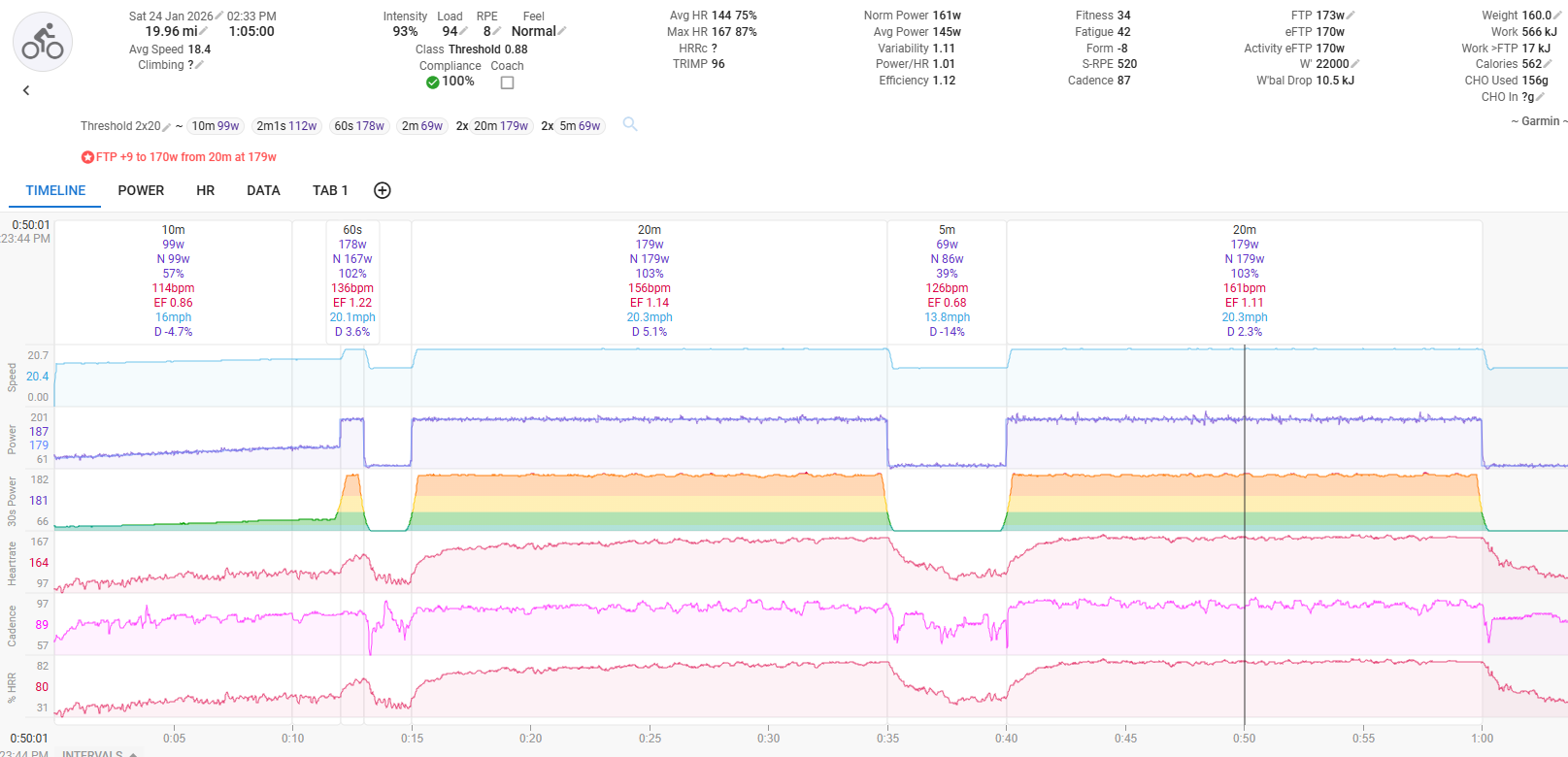Select the 60s 178w interval chip

[359, 126]
